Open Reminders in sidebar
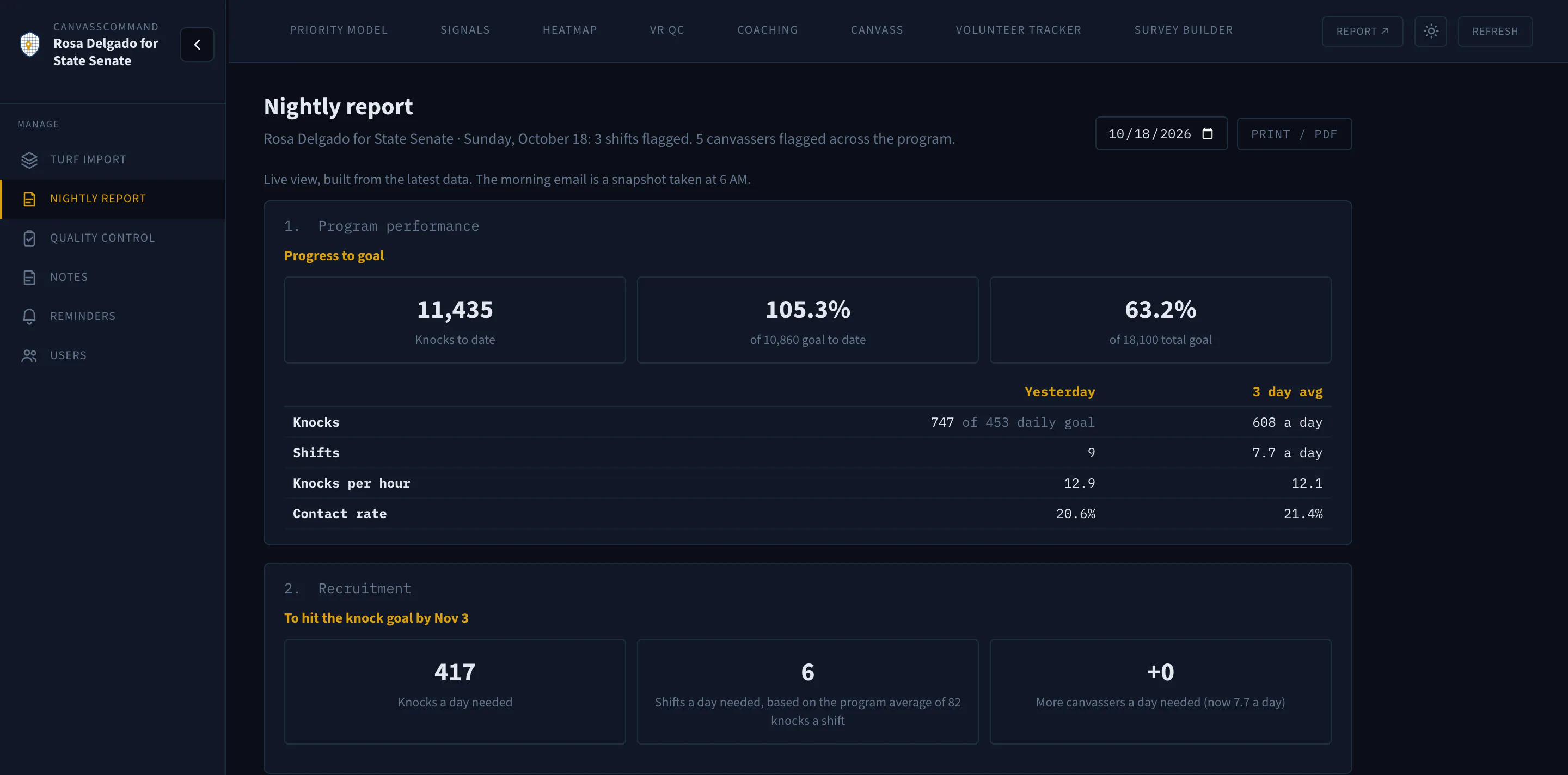 pyautogui.click(x=113, y=316)
